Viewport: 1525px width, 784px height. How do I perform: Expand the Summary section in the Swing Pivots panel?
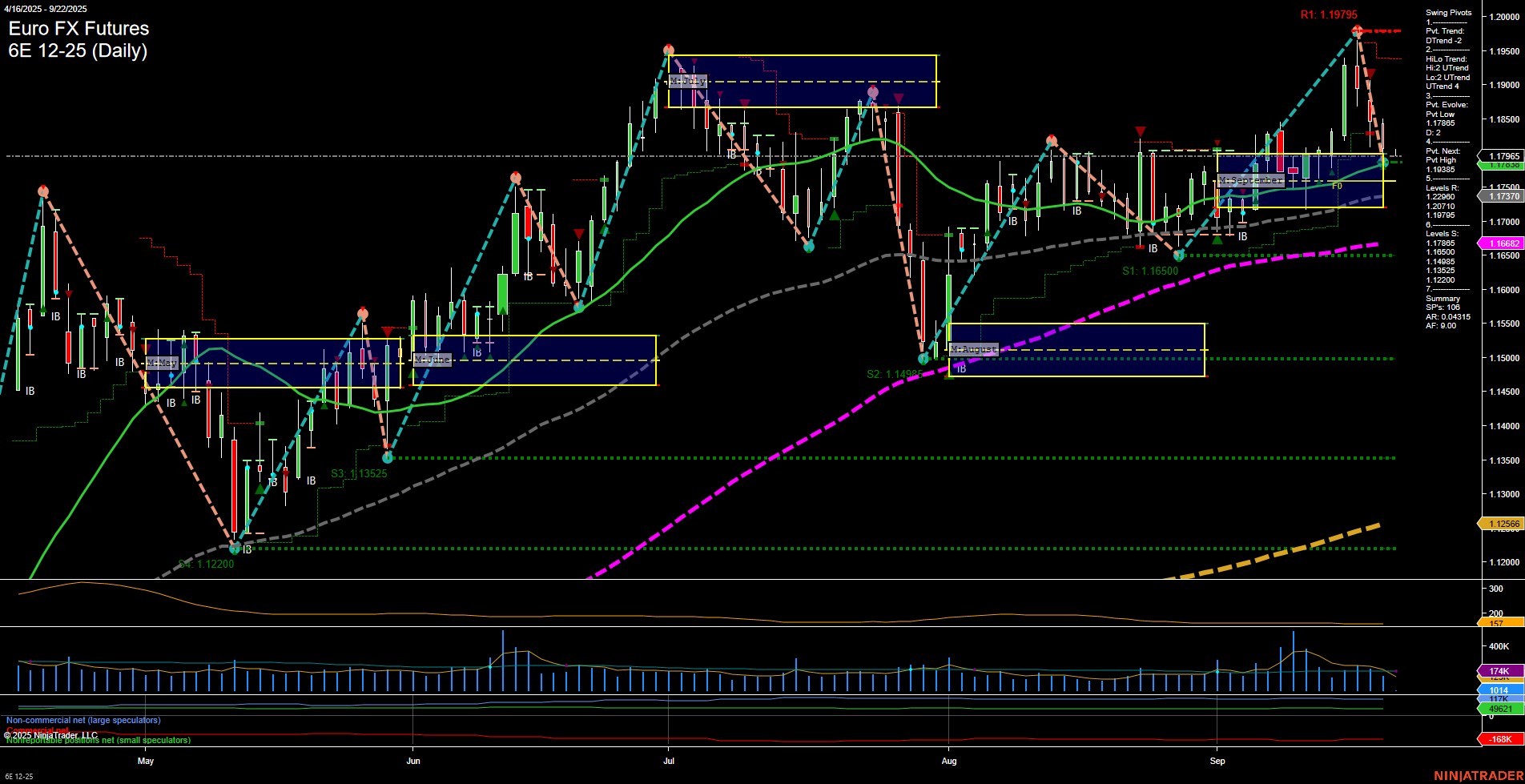point(1443,297)
